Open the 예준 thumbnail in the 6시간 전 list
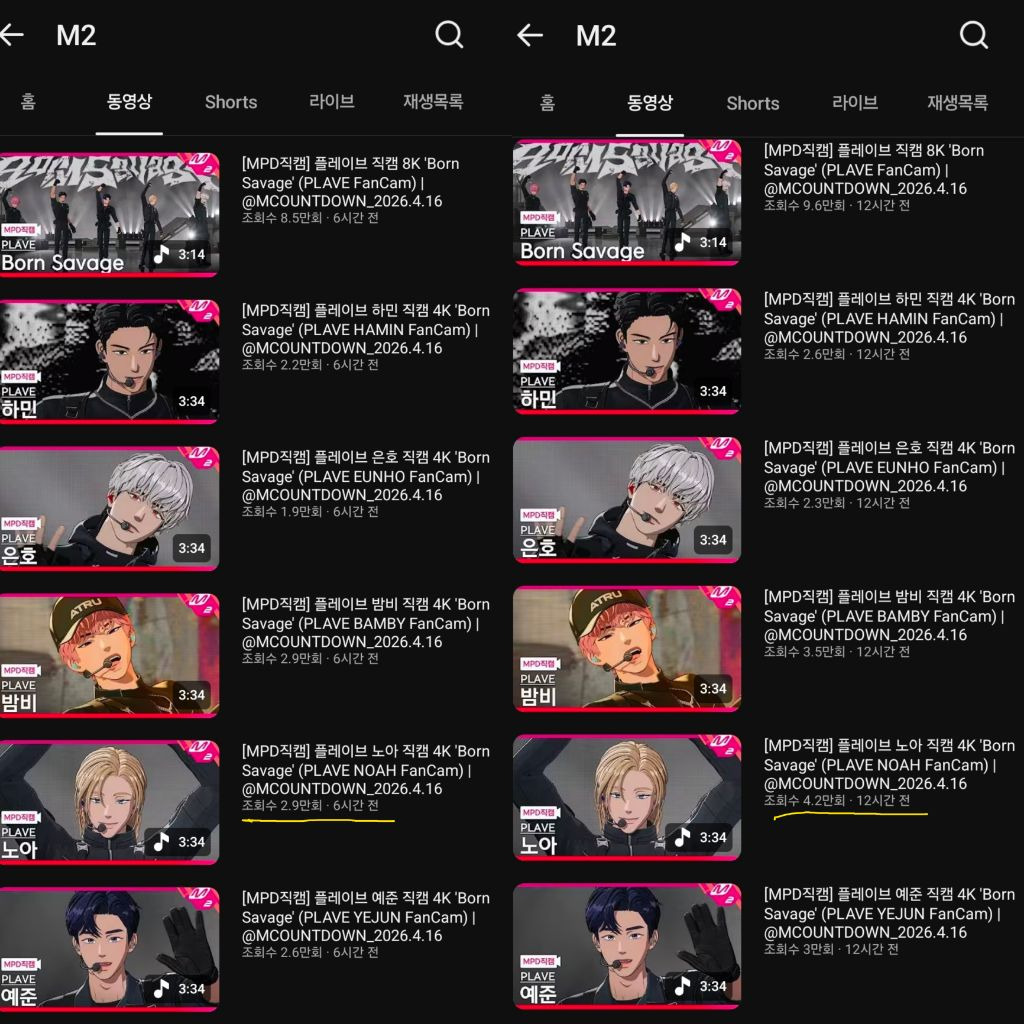Image resolution: width=1024 pixels, height=1024 pixels. [108, 949]
